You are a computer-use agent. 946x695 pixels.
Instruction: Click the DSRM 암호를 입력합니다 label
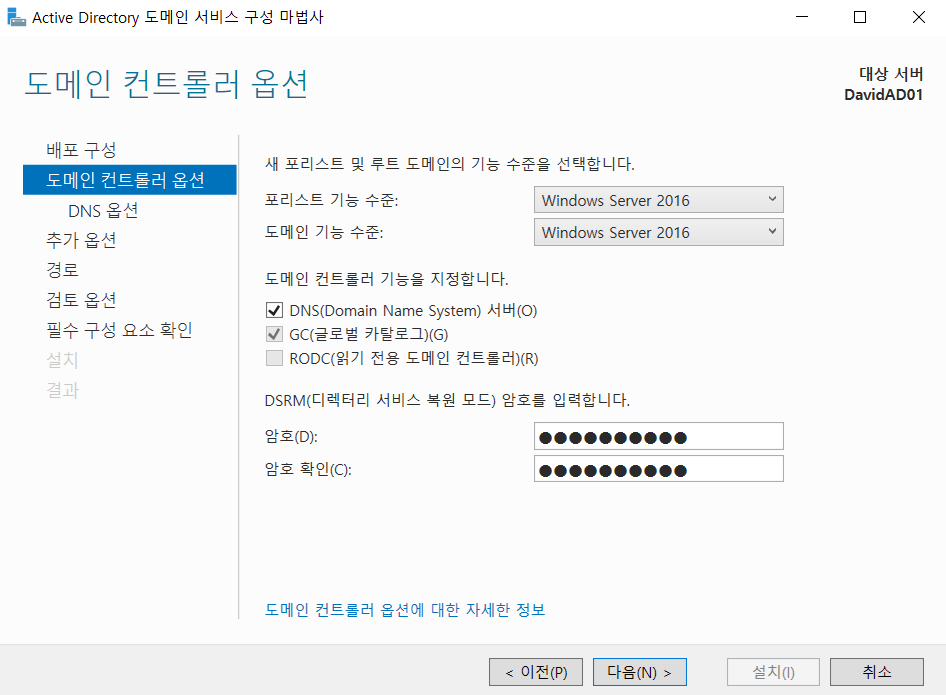pos(447,400)
